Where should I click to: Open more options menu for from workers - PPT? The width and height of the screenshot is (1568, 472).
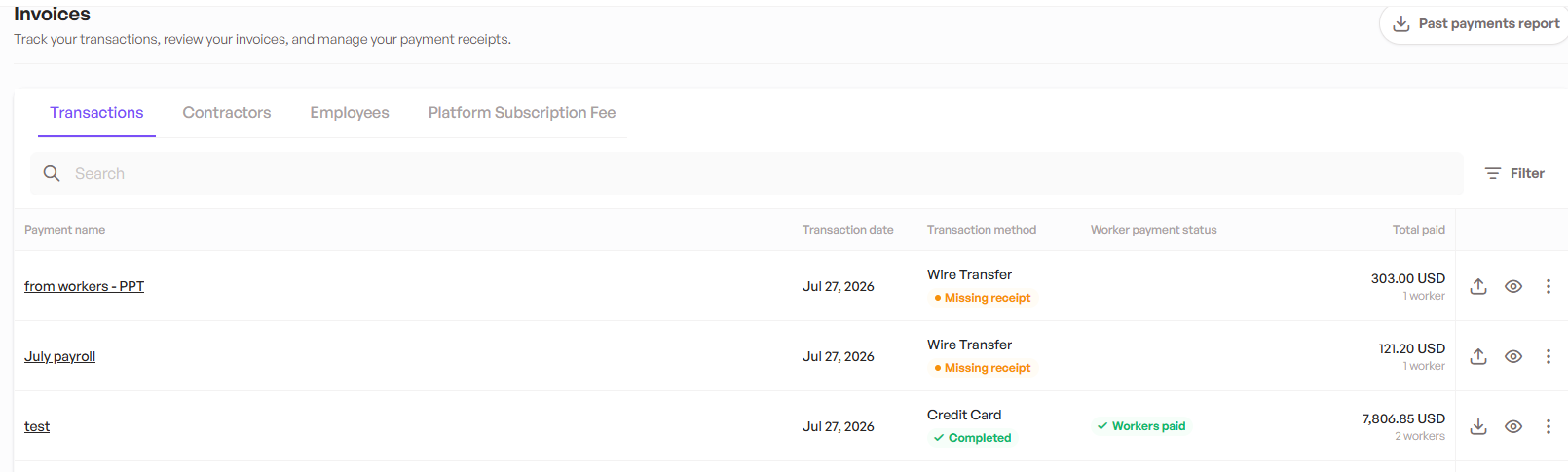(x=1549, y=286)
